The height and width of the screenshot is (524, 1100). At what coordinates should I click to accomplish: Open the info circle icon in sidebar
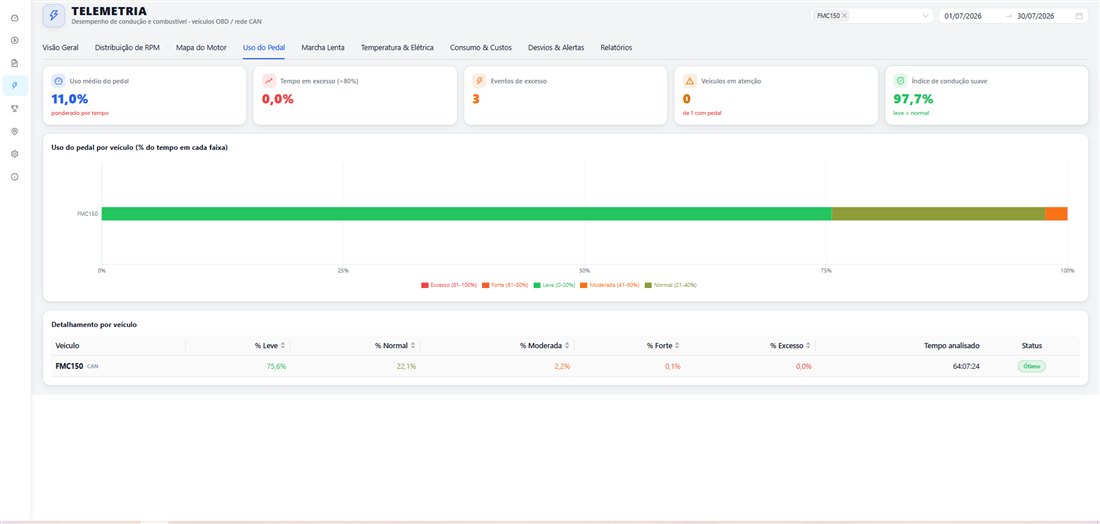point(15,177)
